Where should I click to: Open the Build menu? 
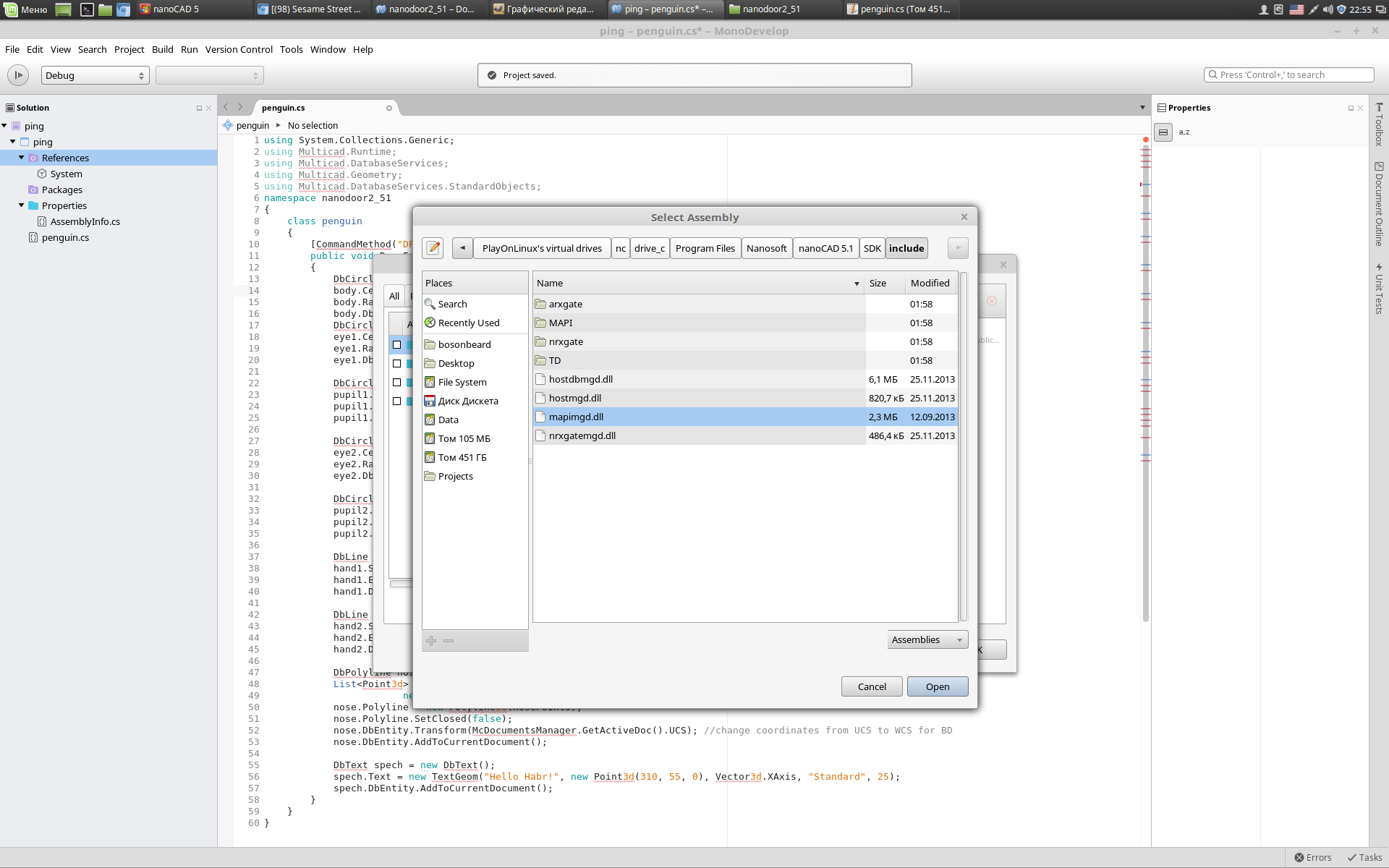click(162, 49)
